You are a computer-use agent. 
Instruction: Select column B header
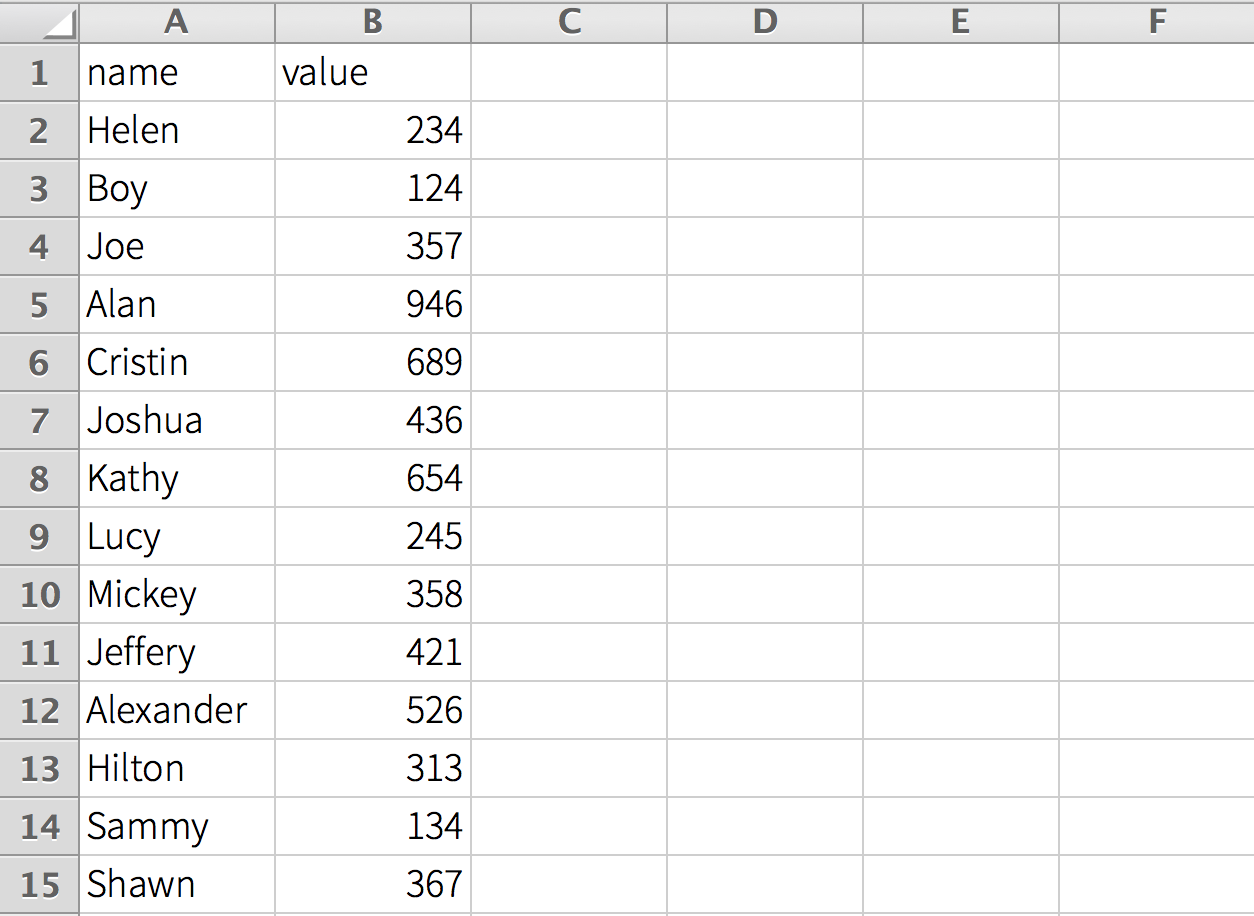373,21
